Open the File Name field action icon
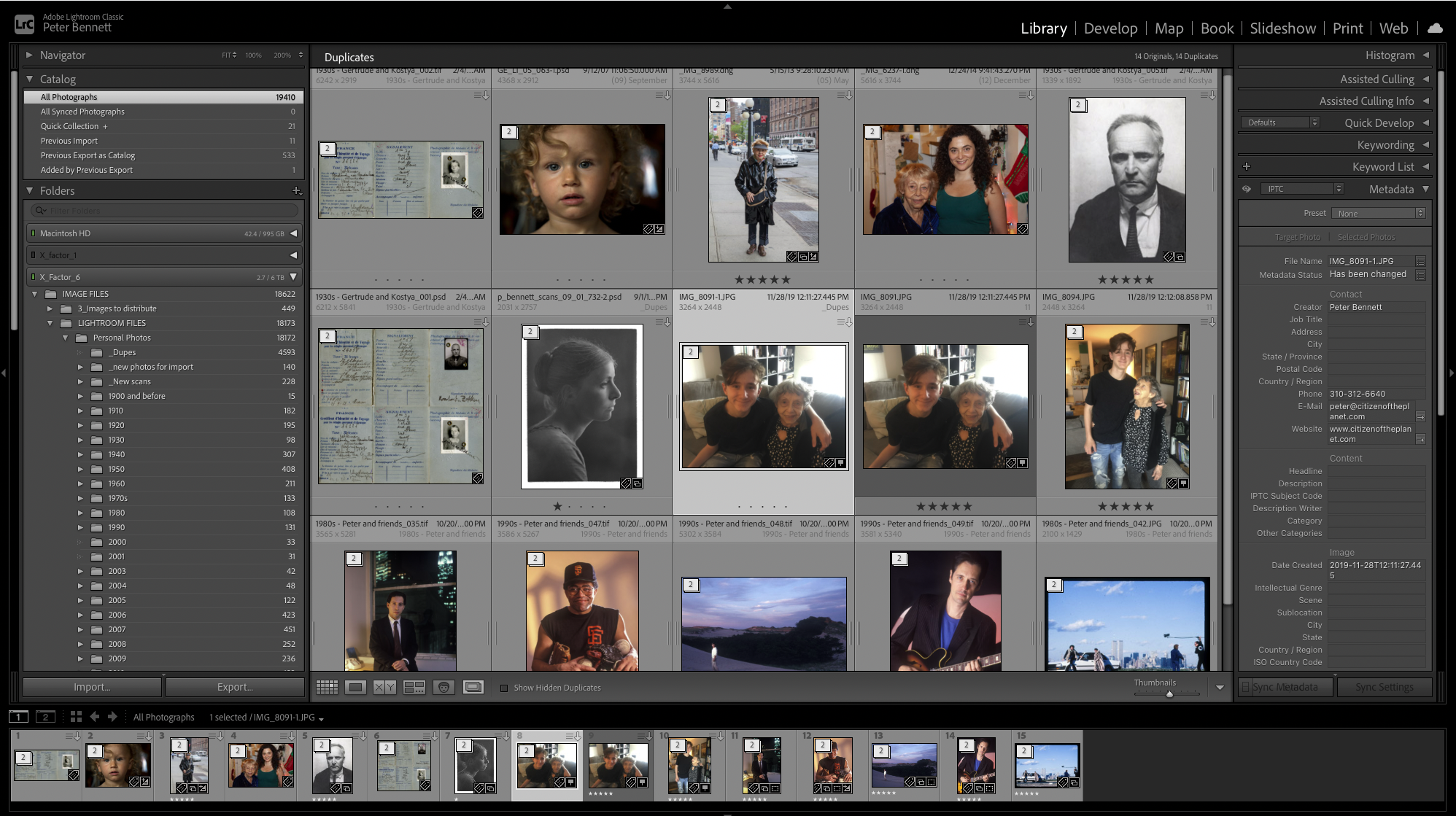 [x=1420, y=261]
